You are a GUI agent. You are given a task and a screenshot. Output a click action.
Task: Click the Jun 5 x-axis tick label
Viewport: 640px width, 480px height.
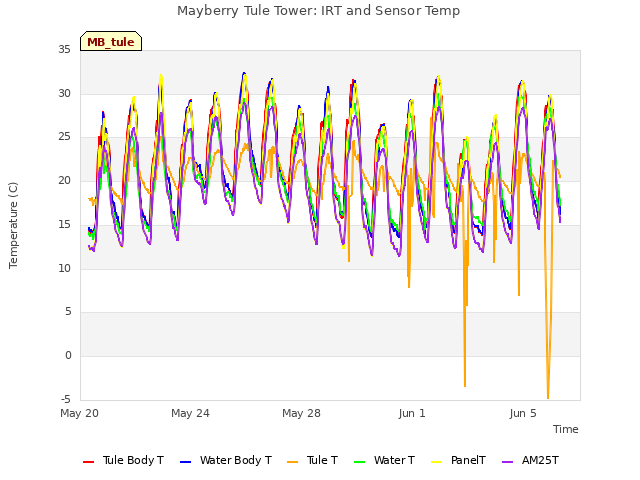click(523, 413)
